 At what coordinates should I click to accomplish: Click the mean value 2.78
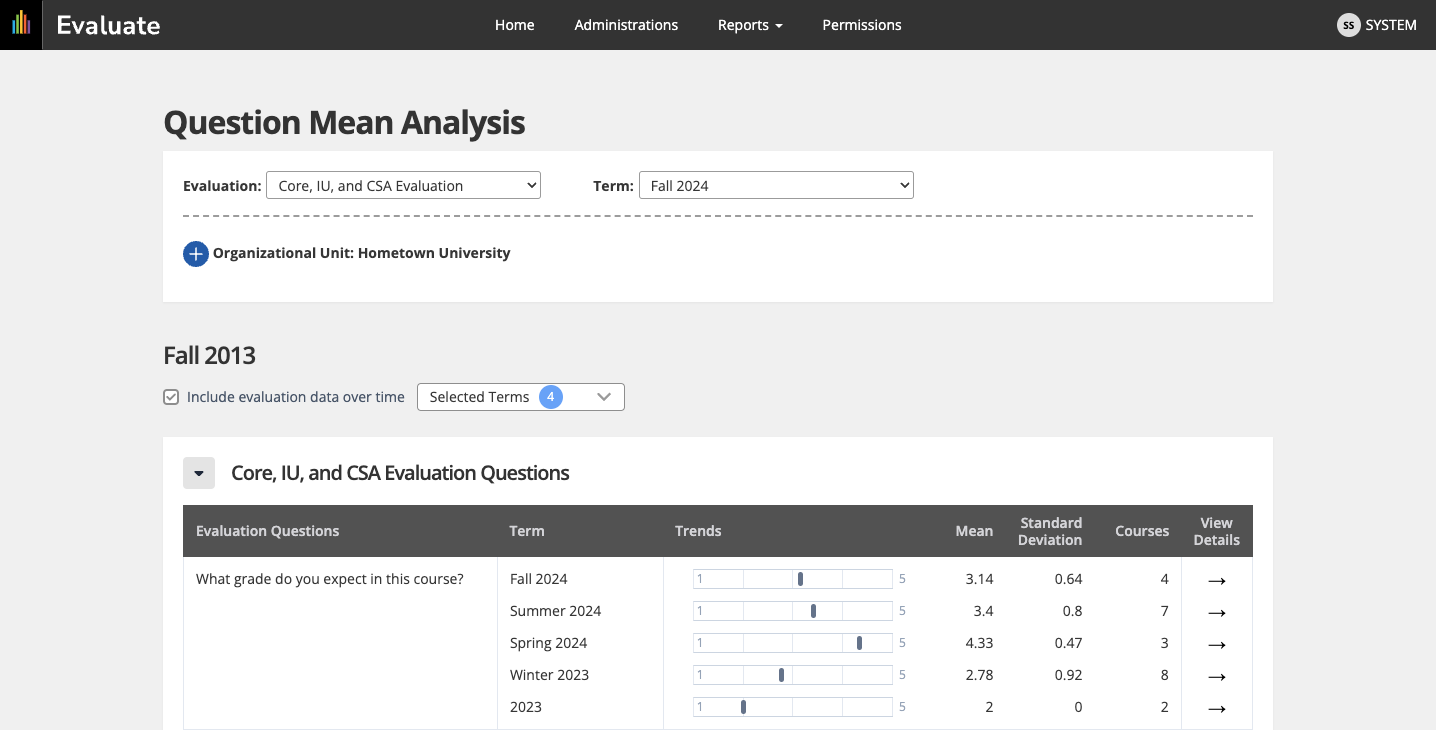pyautogui.click(x=979, y=675)
